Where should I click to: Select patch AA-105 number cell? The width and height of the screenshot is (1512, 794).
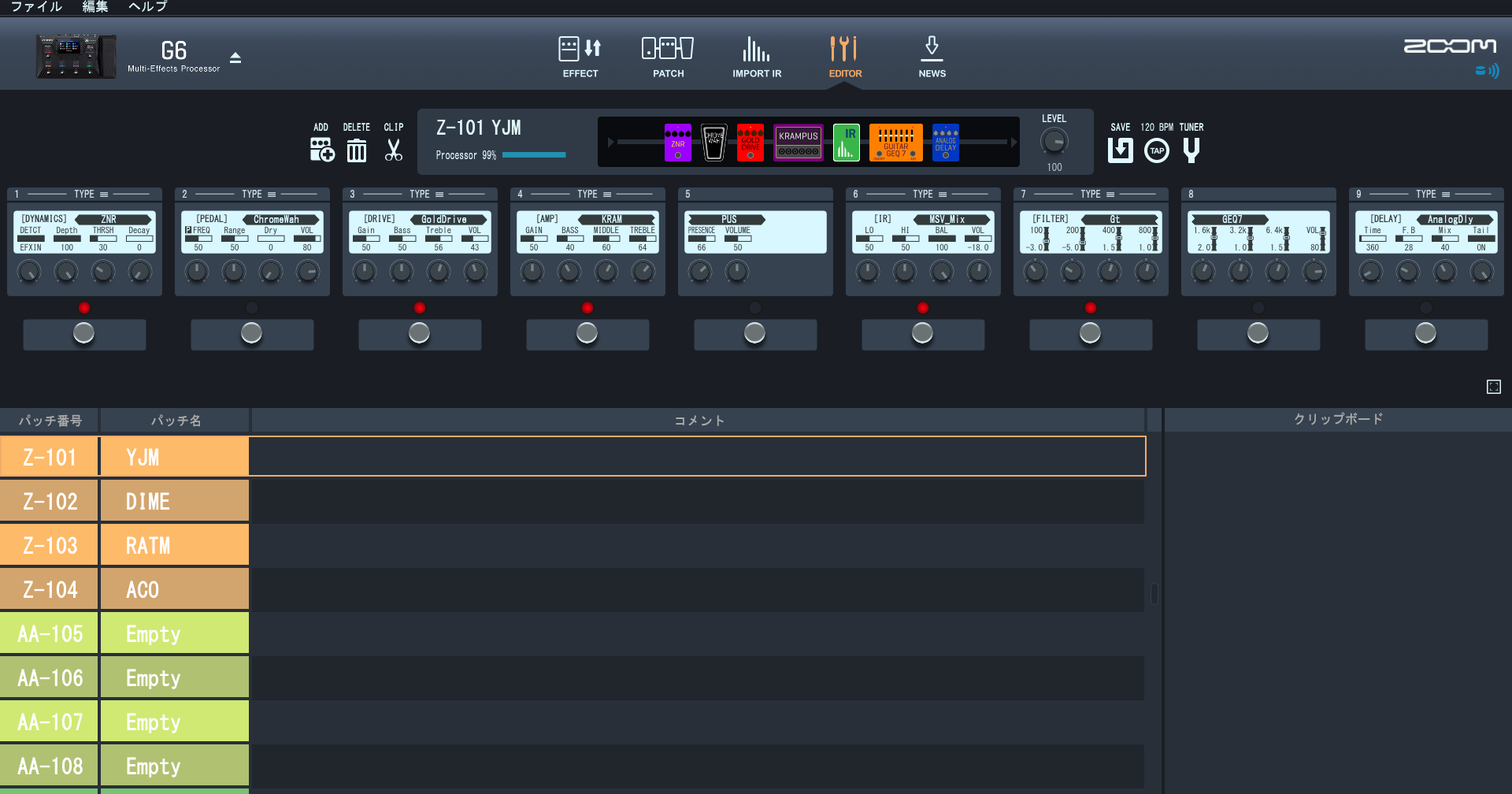[50, 633]
